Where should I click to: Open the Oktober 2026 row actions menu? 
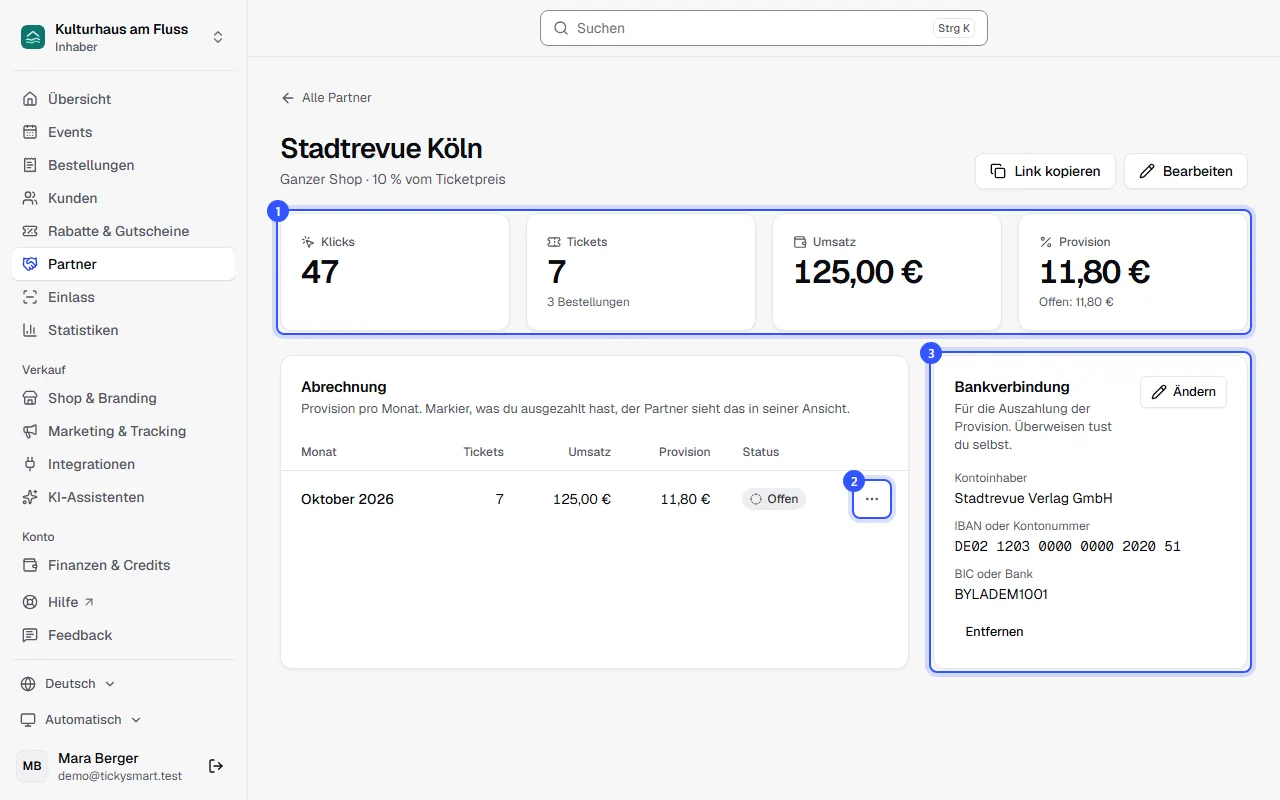[872, 499]
